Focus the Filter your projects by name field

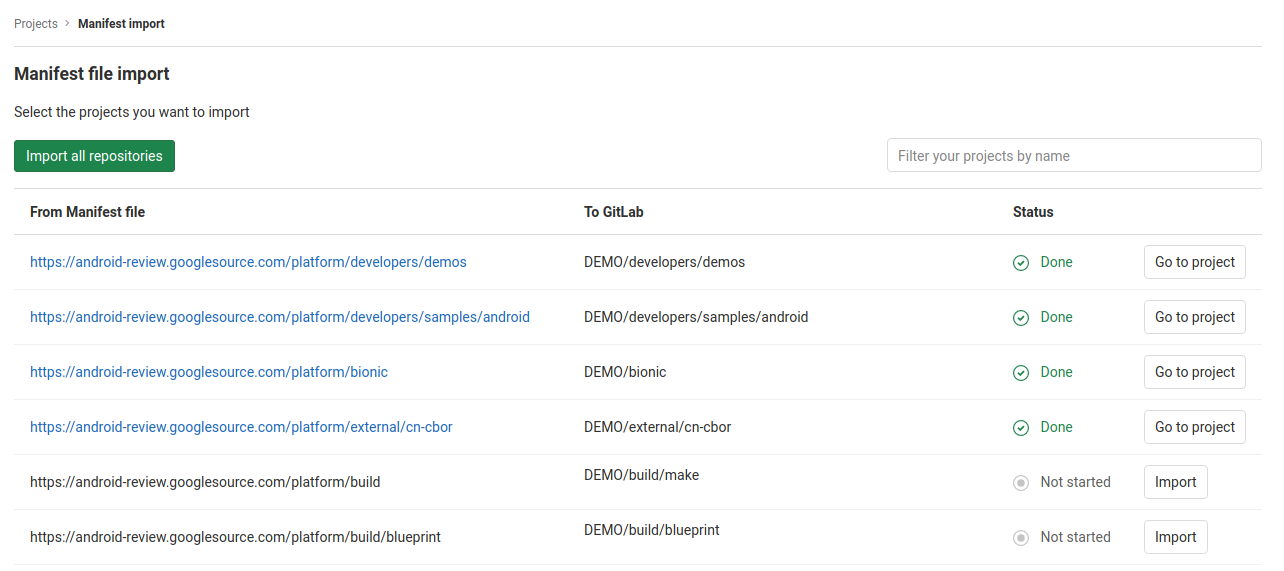(x=1073, y=156)
